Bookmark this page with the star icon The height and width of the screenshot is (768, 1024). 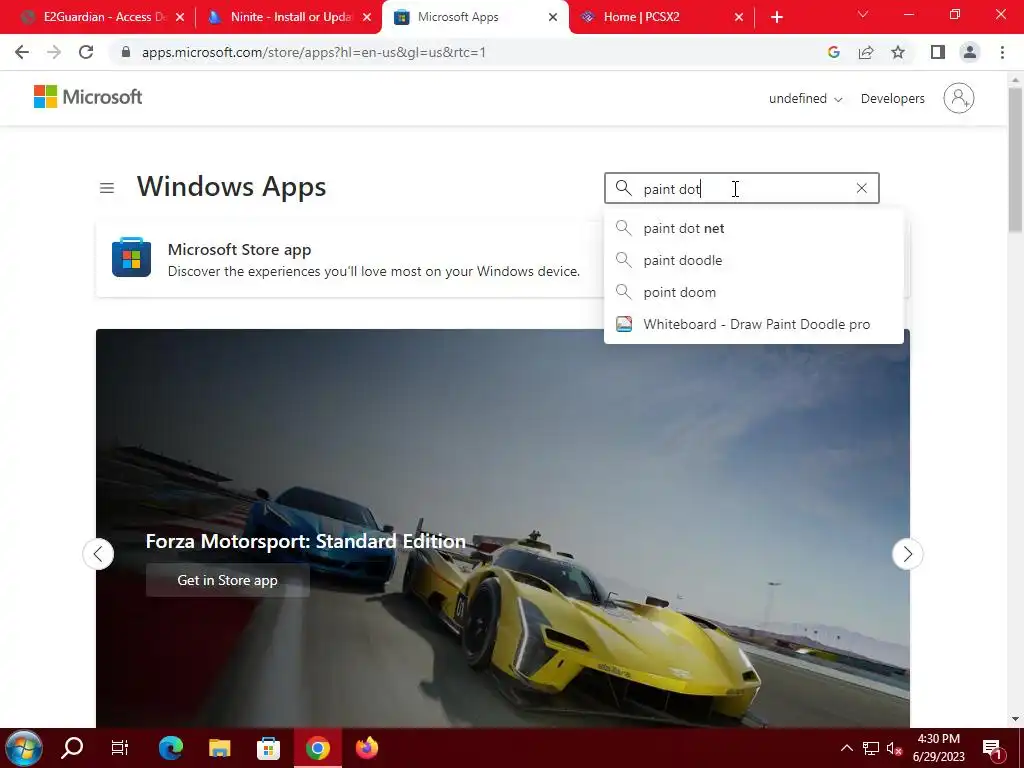[x=898, y=52]
